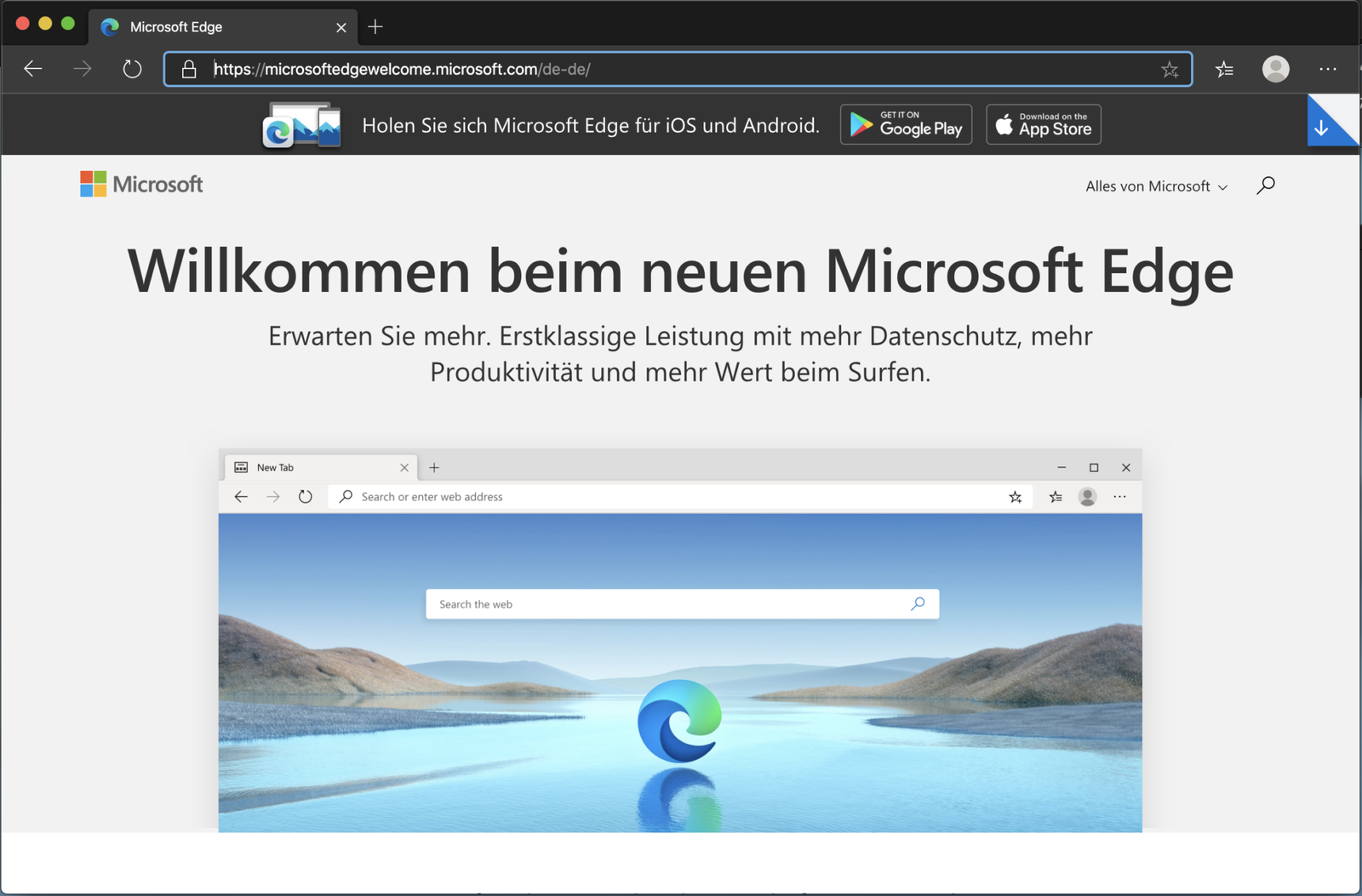Viewport: 1362px width, 896px height.
Task: View site info via the lock icon
Action: click(x=189, y=69)
